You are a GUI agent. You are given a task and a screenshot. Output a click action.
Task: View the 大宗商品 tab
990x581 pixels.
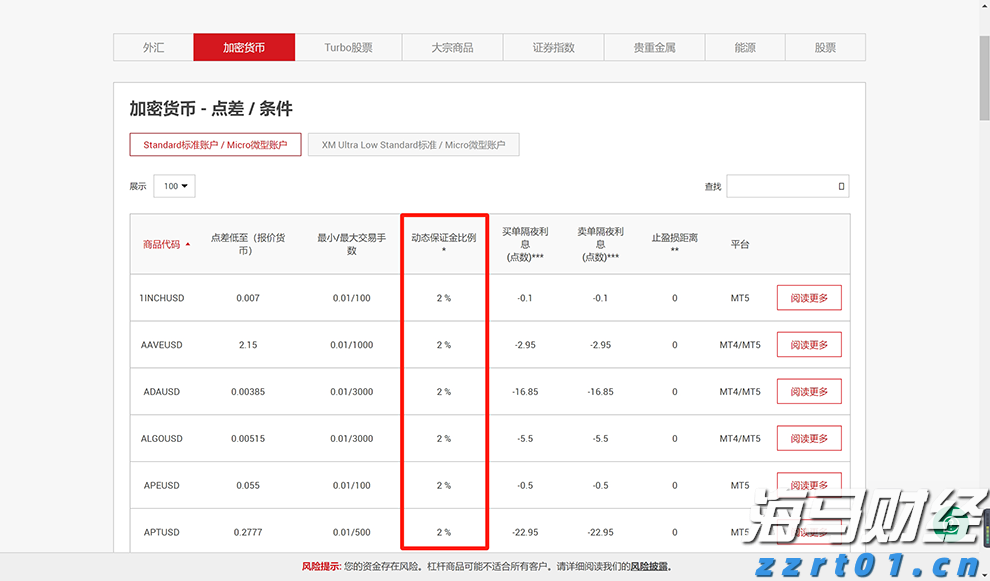click(x=452, y=47)
